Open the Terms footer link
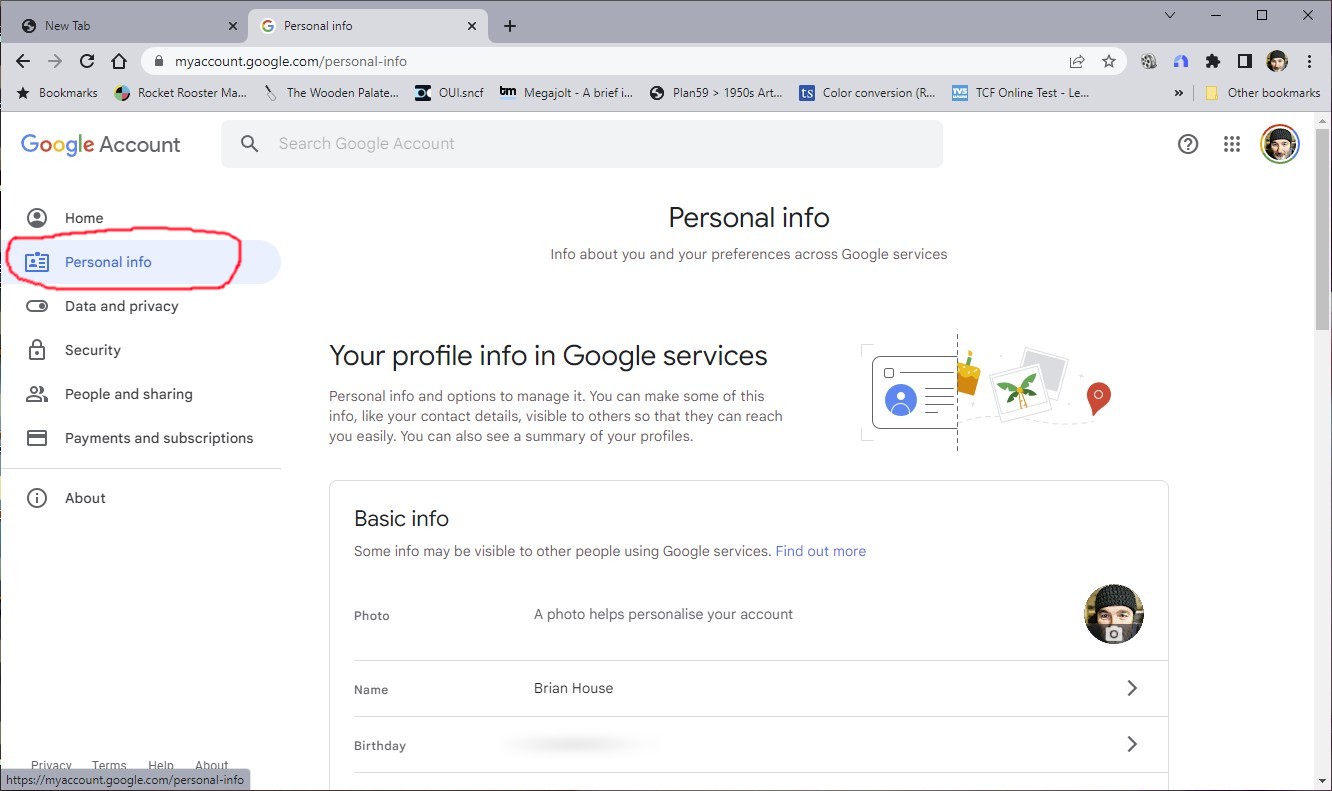The image size is (1332, 791). (109, 766)
